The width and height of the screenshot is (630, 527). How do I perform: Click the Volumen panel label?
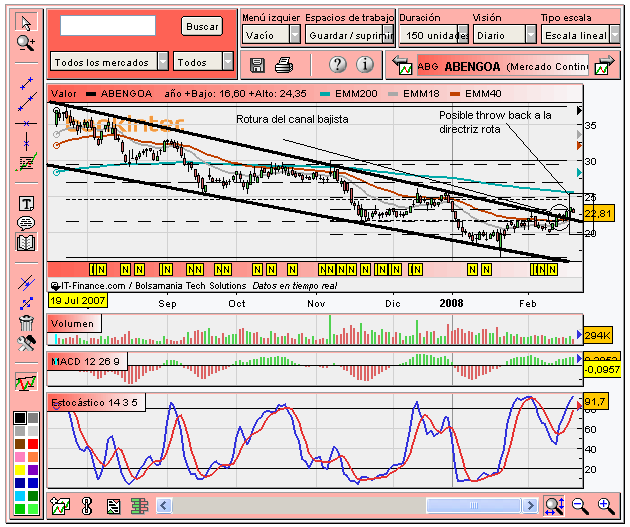73,323
